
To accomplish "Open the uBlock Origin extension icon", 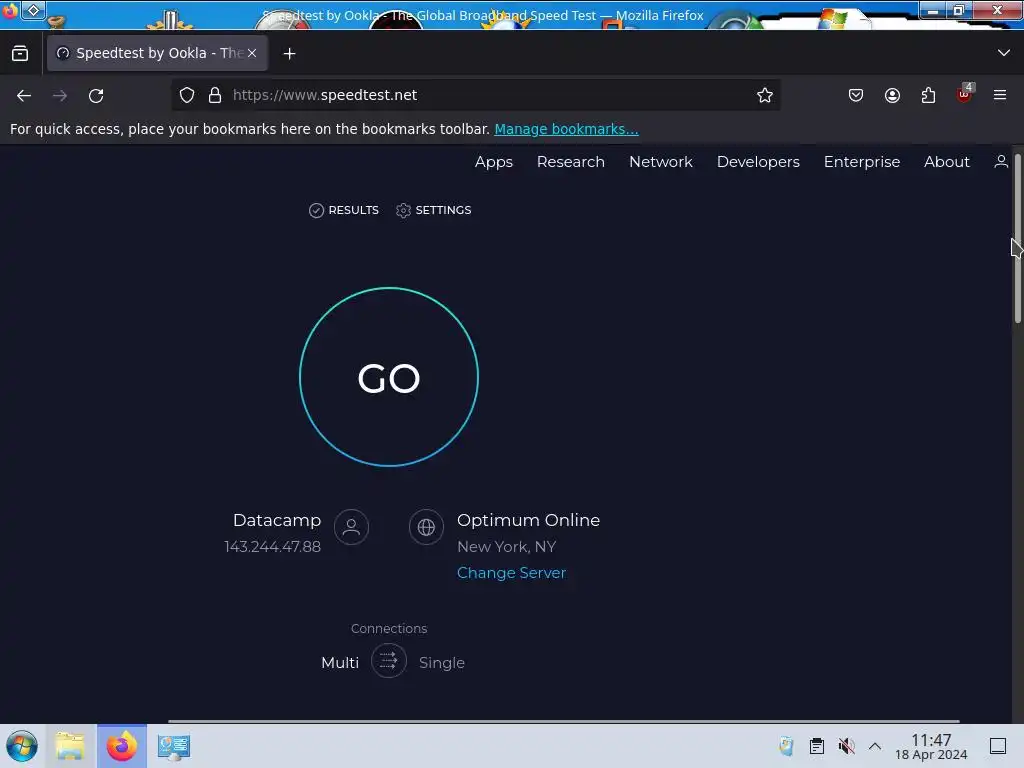I will click(x=965, y=94).
